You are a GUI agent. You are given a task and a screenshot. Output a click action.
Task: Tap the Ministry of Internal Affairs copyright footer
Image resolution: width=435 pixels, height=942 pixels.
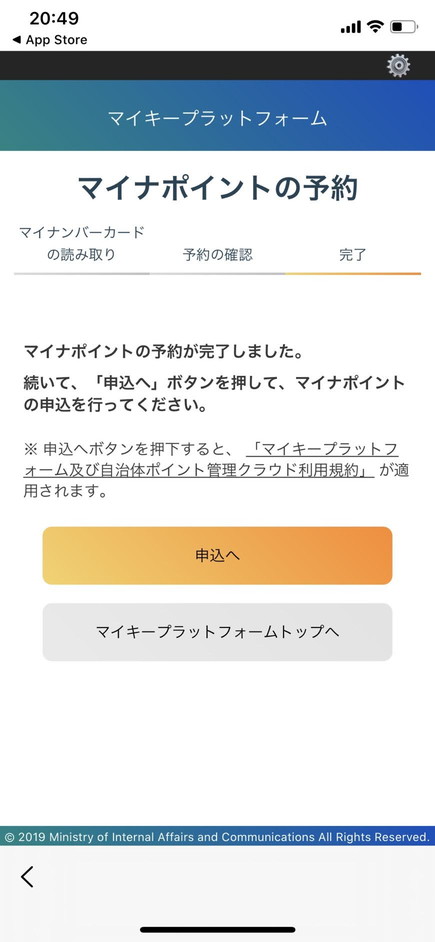pos(218,837)
